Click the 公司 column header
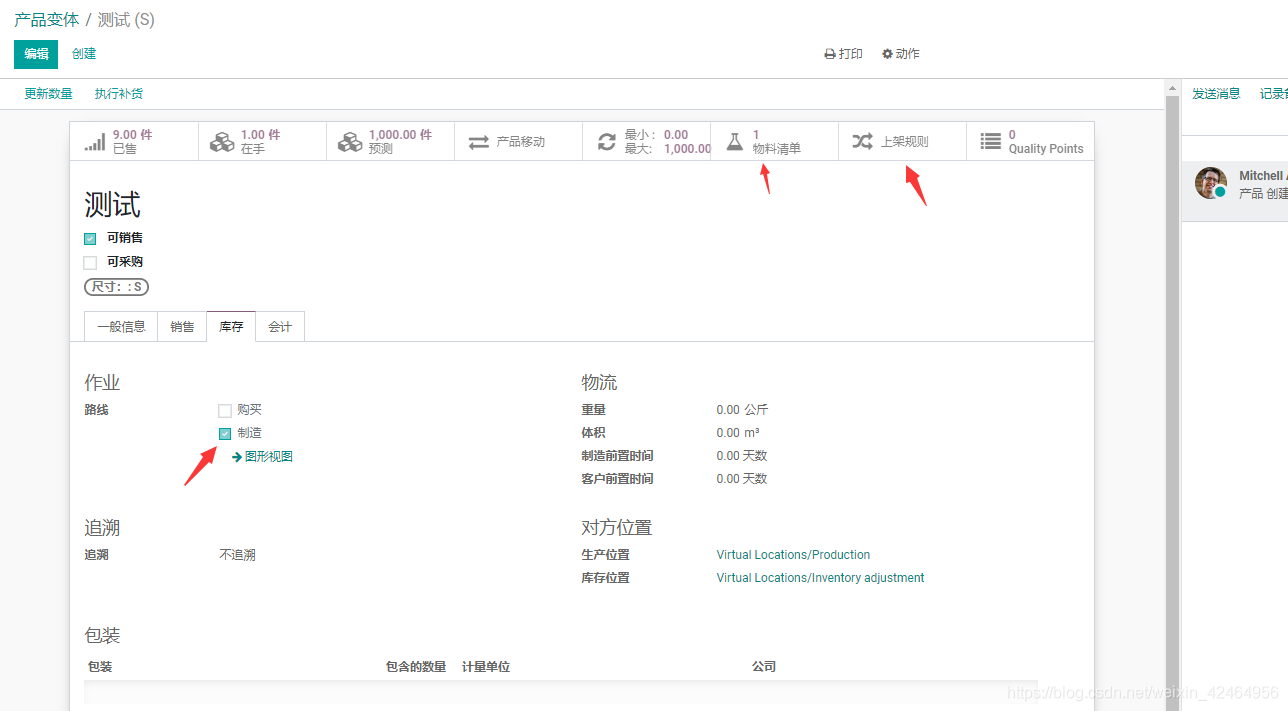Screen dimensions: 1288x711 tap(764, 667)
